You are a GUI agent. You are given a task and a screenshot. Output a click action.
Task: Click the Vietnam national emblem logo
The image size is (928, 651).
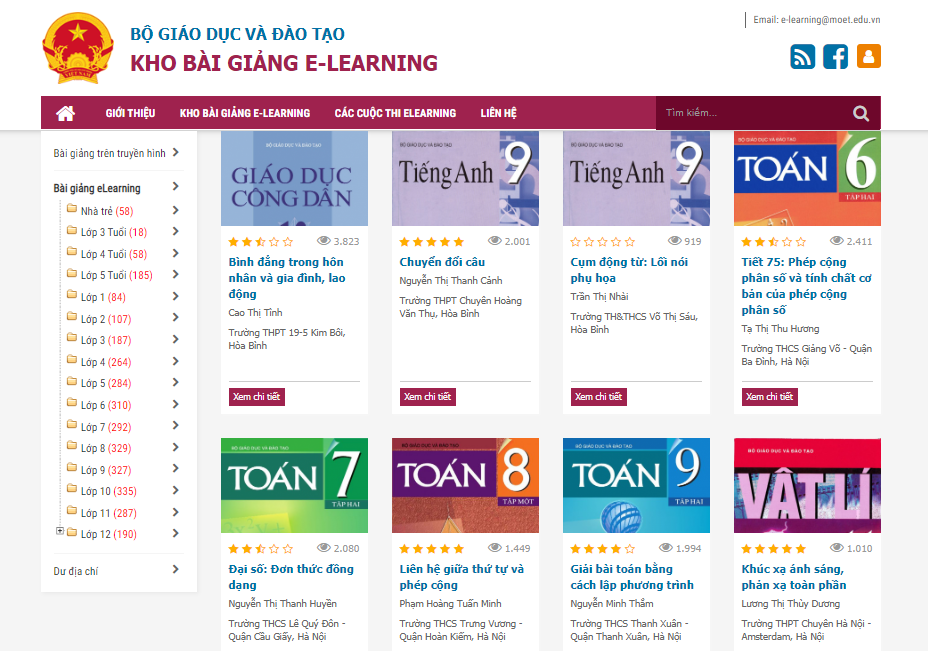coord(78,48)
